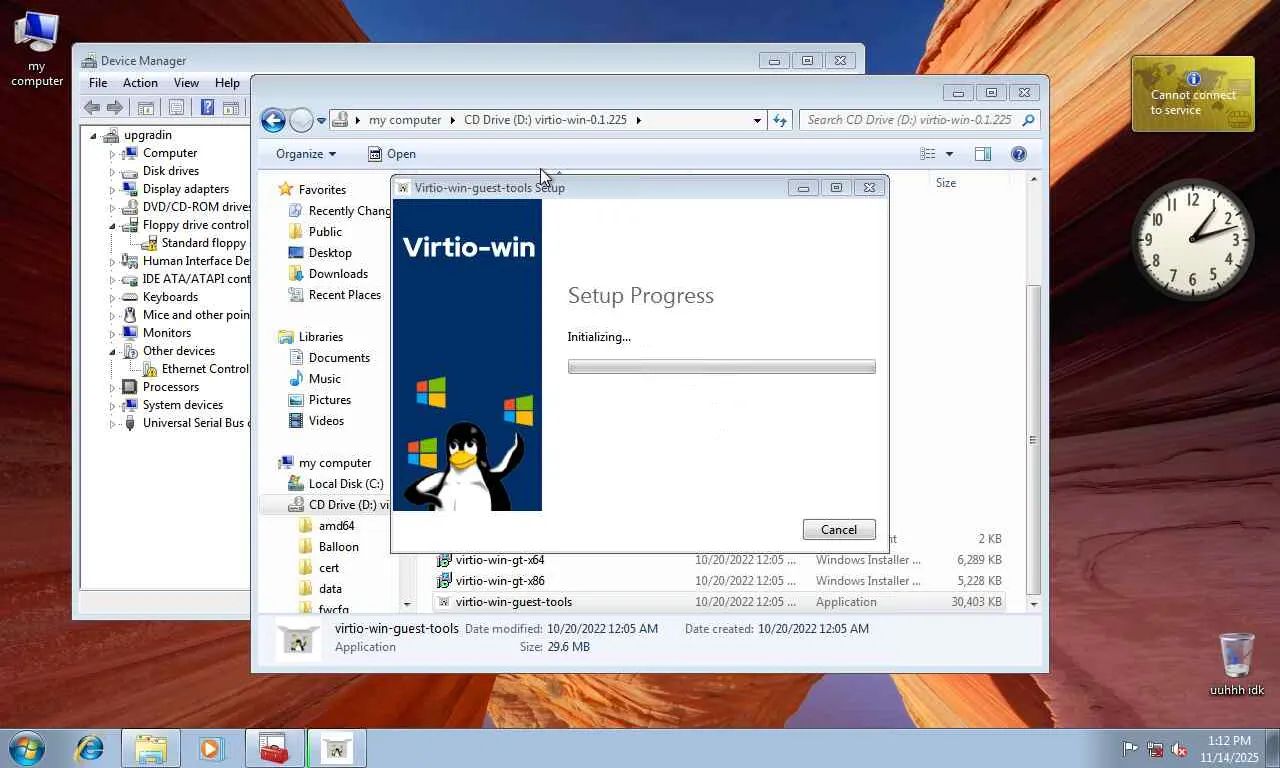The width and height of the screenshot is (1280, 768).
Task: Open View menu in Device Manager
Action: tap(186, 83)
